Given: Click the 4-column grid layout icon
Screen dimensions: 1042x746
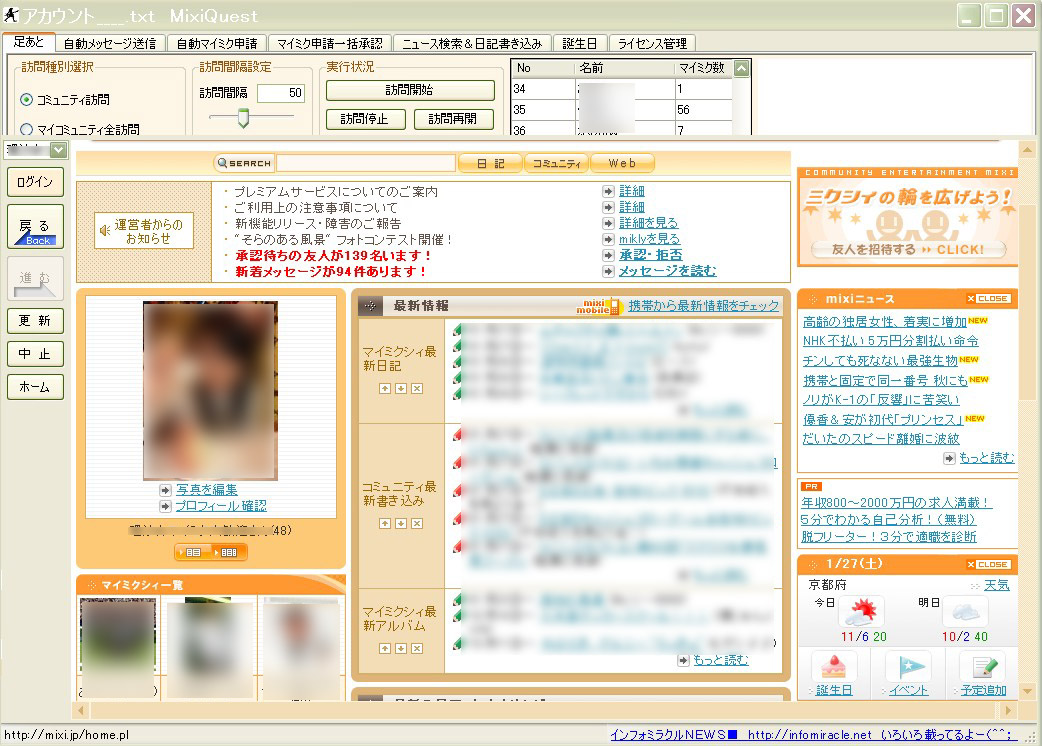Looking at the screenshot, I should (x=229, y=552).
